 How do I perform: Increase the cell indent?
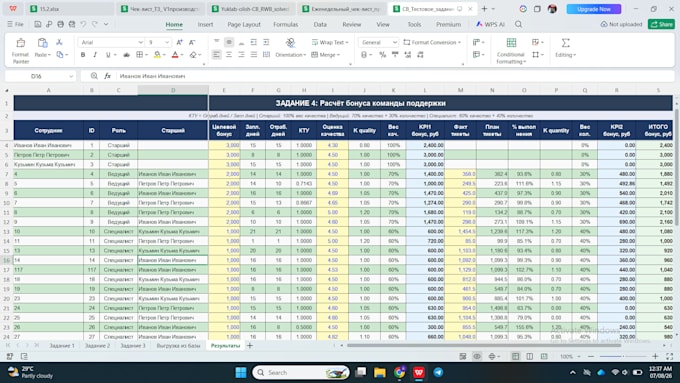tap(266, 42)
